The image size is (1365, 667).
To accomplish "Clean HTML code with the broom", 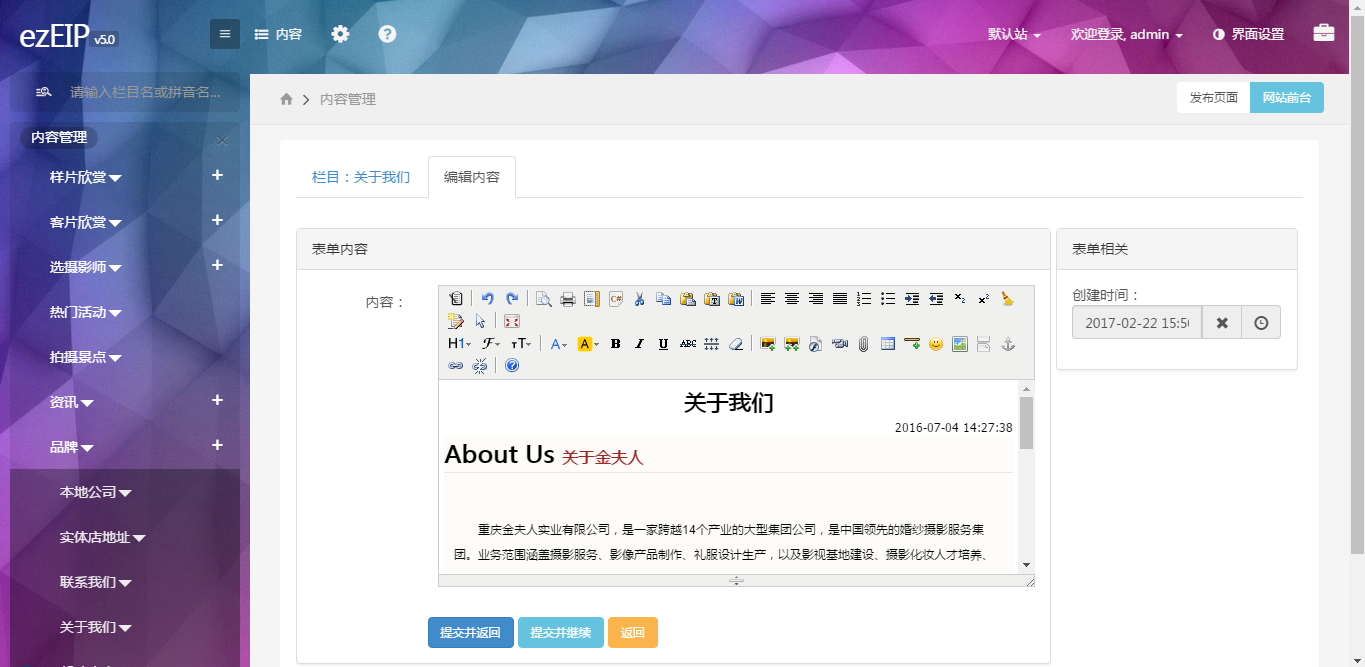I will coord(1007,298).
